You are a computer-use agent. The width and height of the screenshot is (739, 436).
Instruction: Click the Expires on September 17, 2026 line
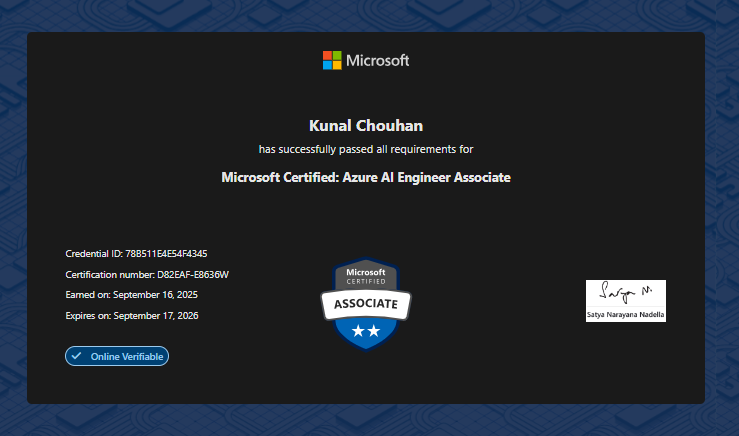(132, 315)
